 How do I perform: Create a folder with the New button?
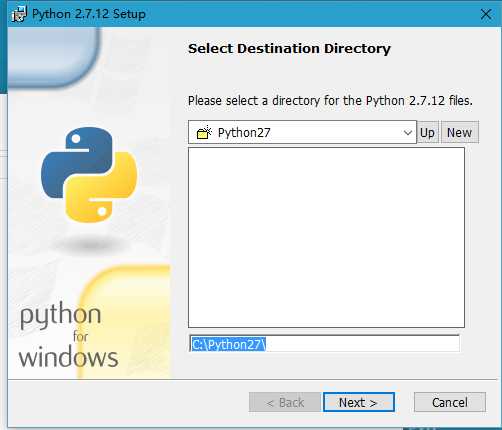(460, 132)
